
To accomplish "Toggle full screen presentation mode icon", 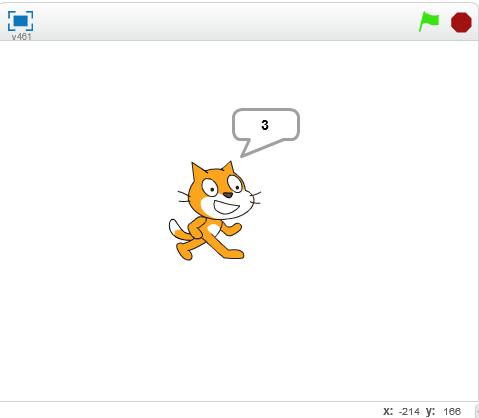I will tap(21, 21).
